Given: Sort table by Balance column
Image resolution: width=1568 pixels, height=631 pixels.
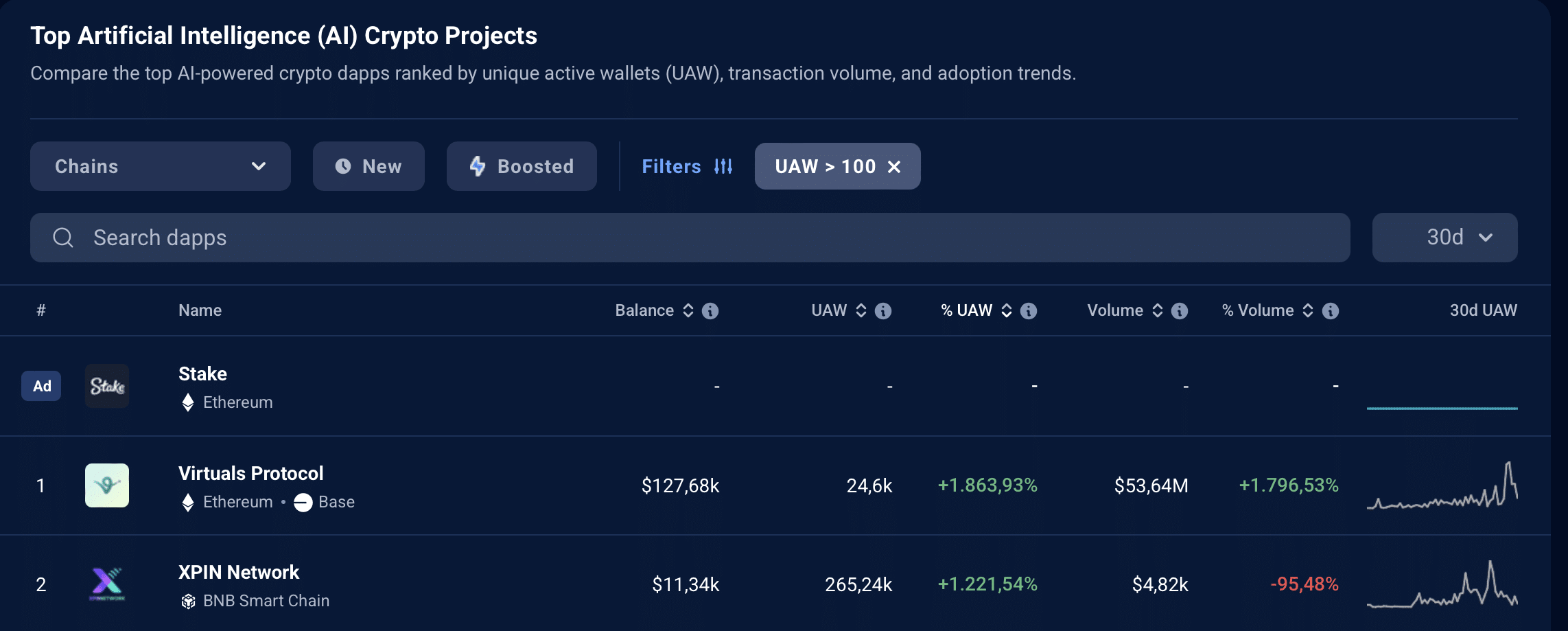Looking at the screenshot, I should pyautogui.click(x=688, y=310).
